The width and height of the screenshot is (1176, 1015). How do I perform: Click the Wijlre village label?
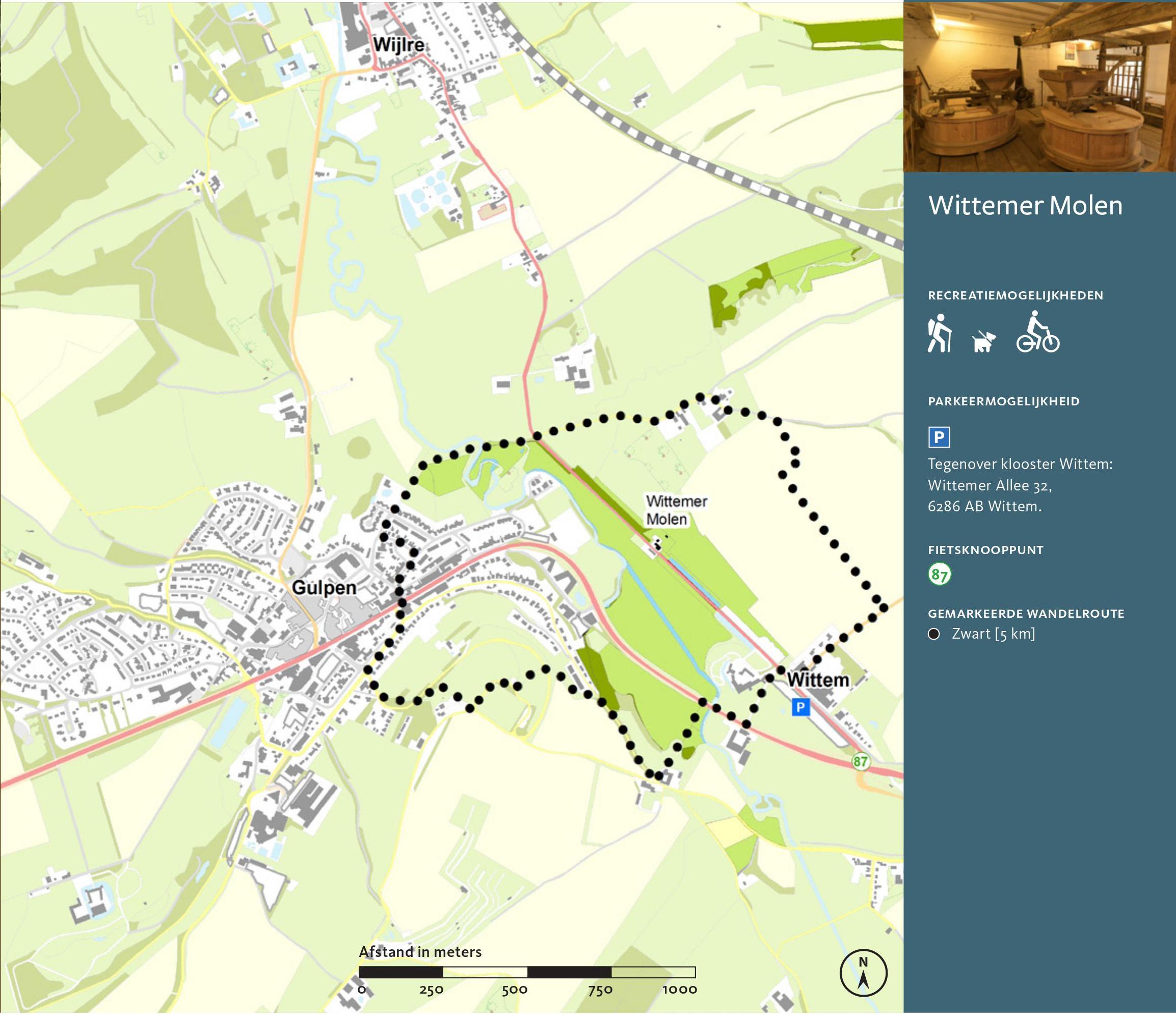click(x=398, y=45)
